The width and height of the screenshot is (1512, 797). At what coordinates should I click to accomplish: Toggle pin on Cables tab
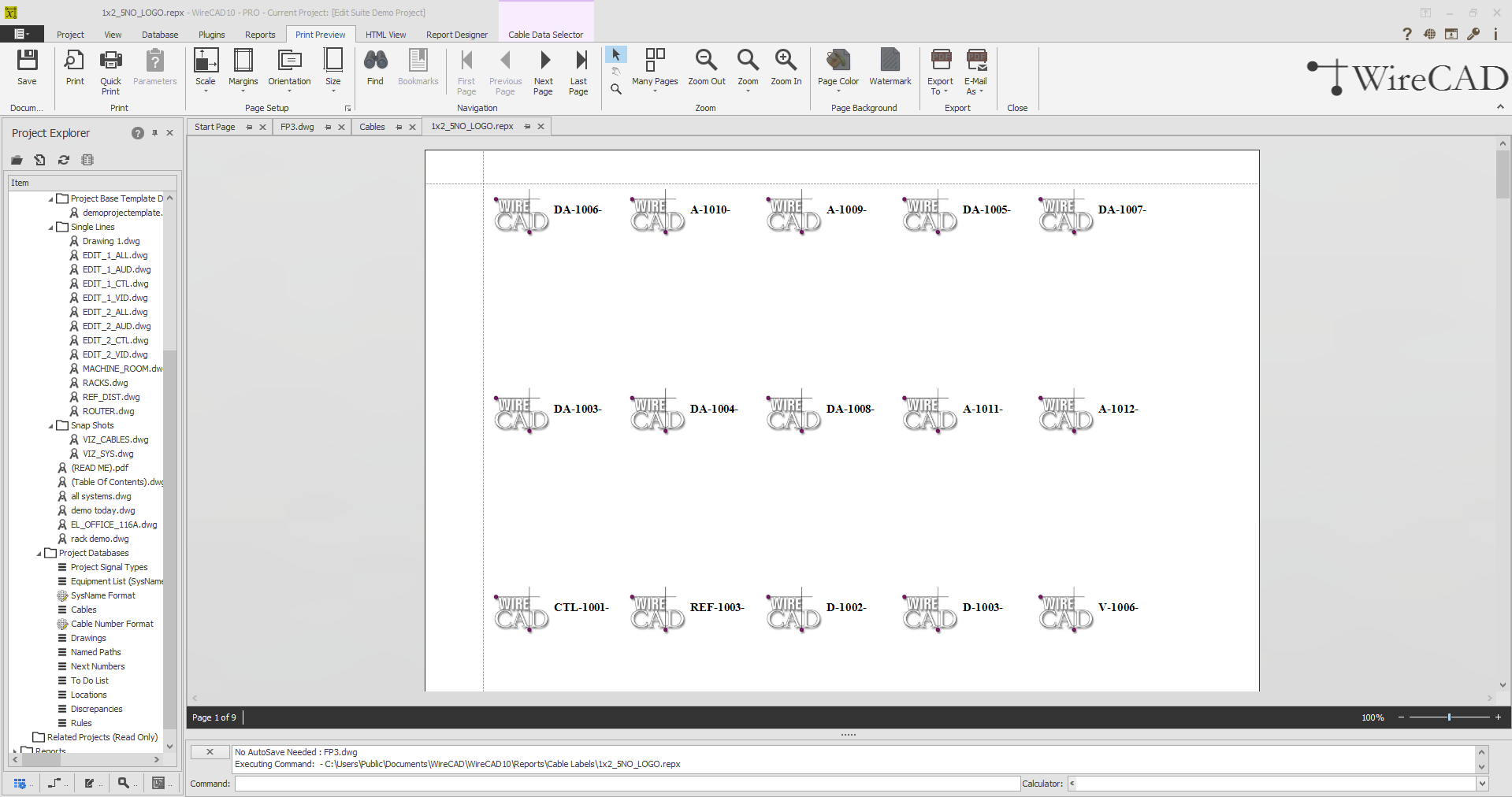coord(399,127)
